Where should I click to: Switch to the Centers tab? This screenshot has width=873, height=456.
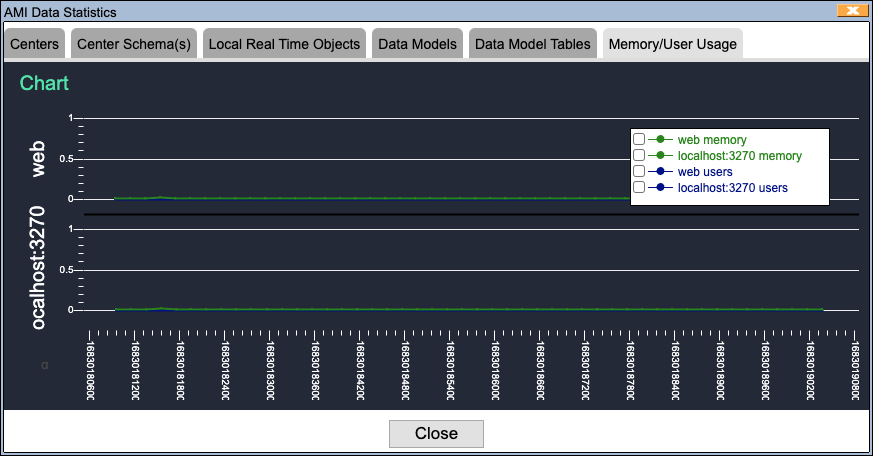[35, 44]
